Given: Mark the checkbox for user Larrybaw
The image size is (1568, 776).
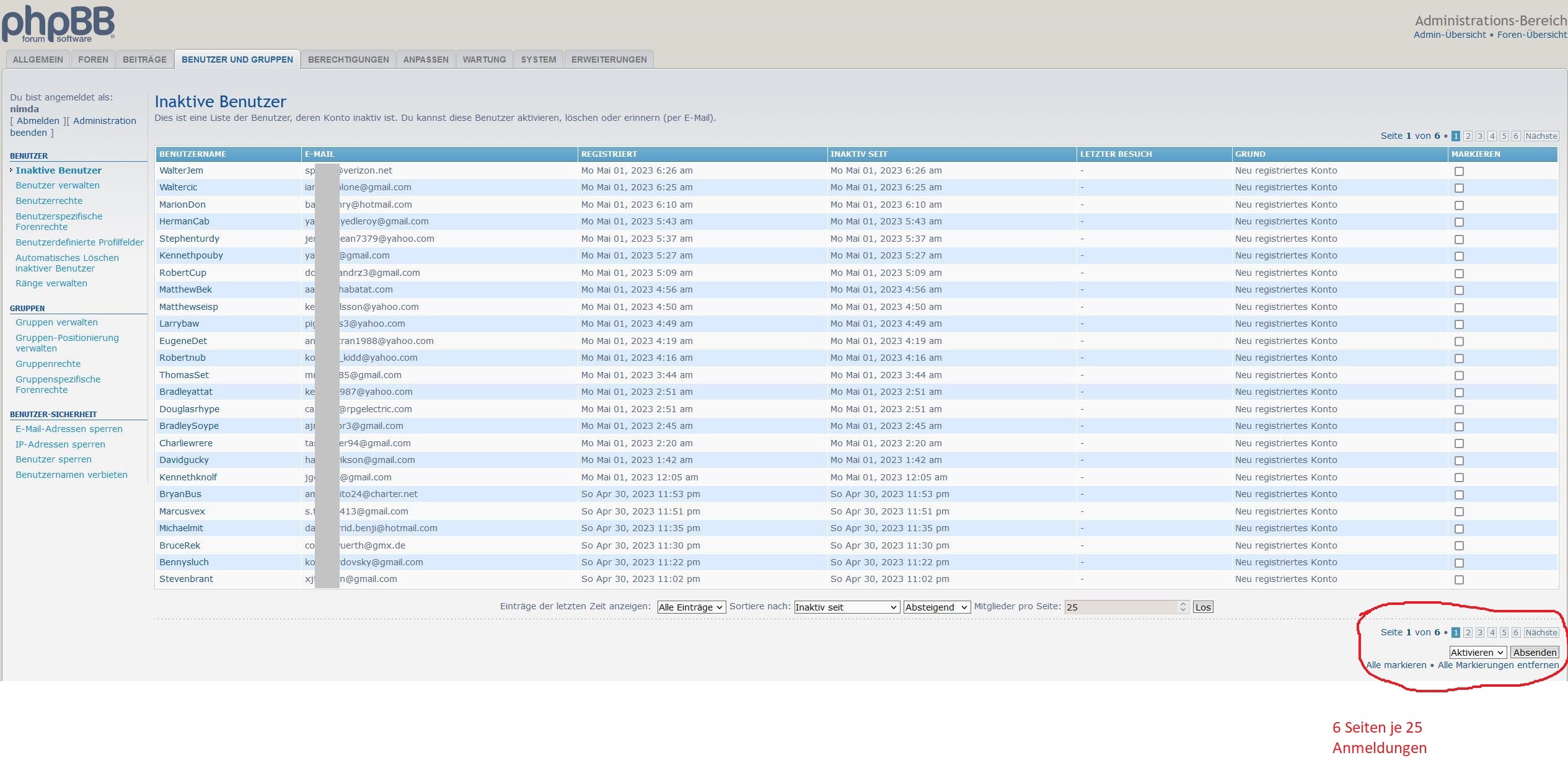Looking at the screenshot, I should [x=1459, y=324].
